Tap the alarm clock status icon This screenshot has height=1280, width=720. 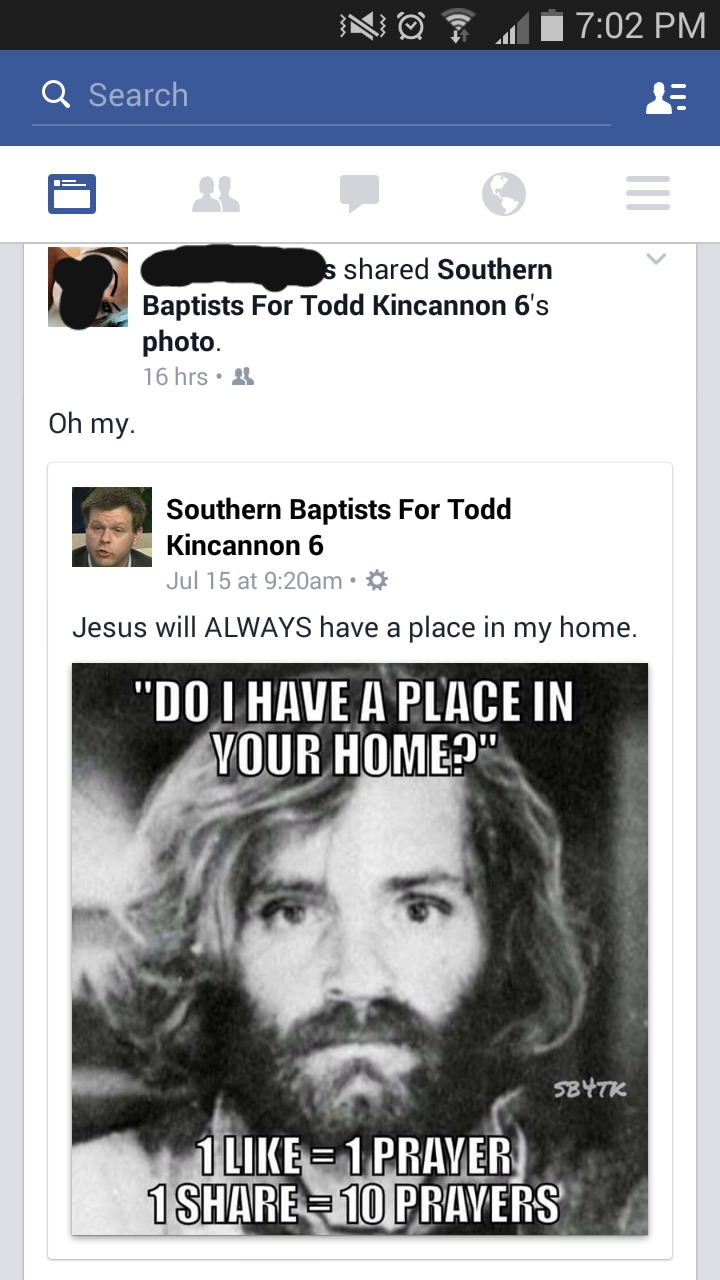410,24
